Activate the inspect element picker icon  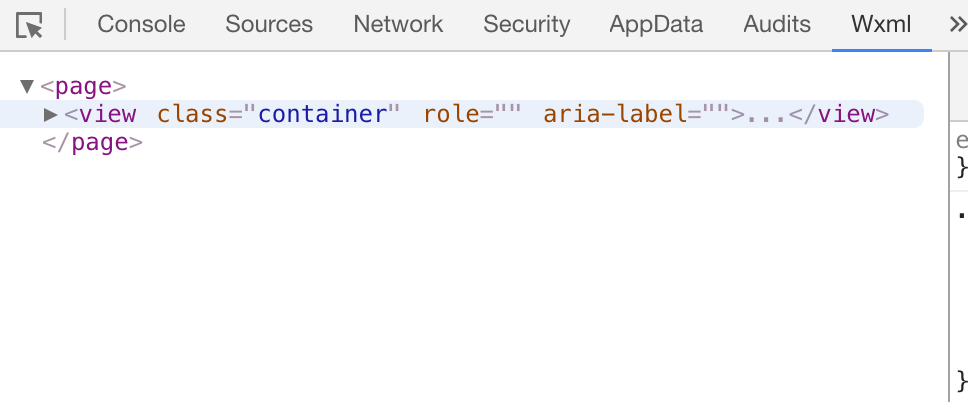tap(30, 25)
